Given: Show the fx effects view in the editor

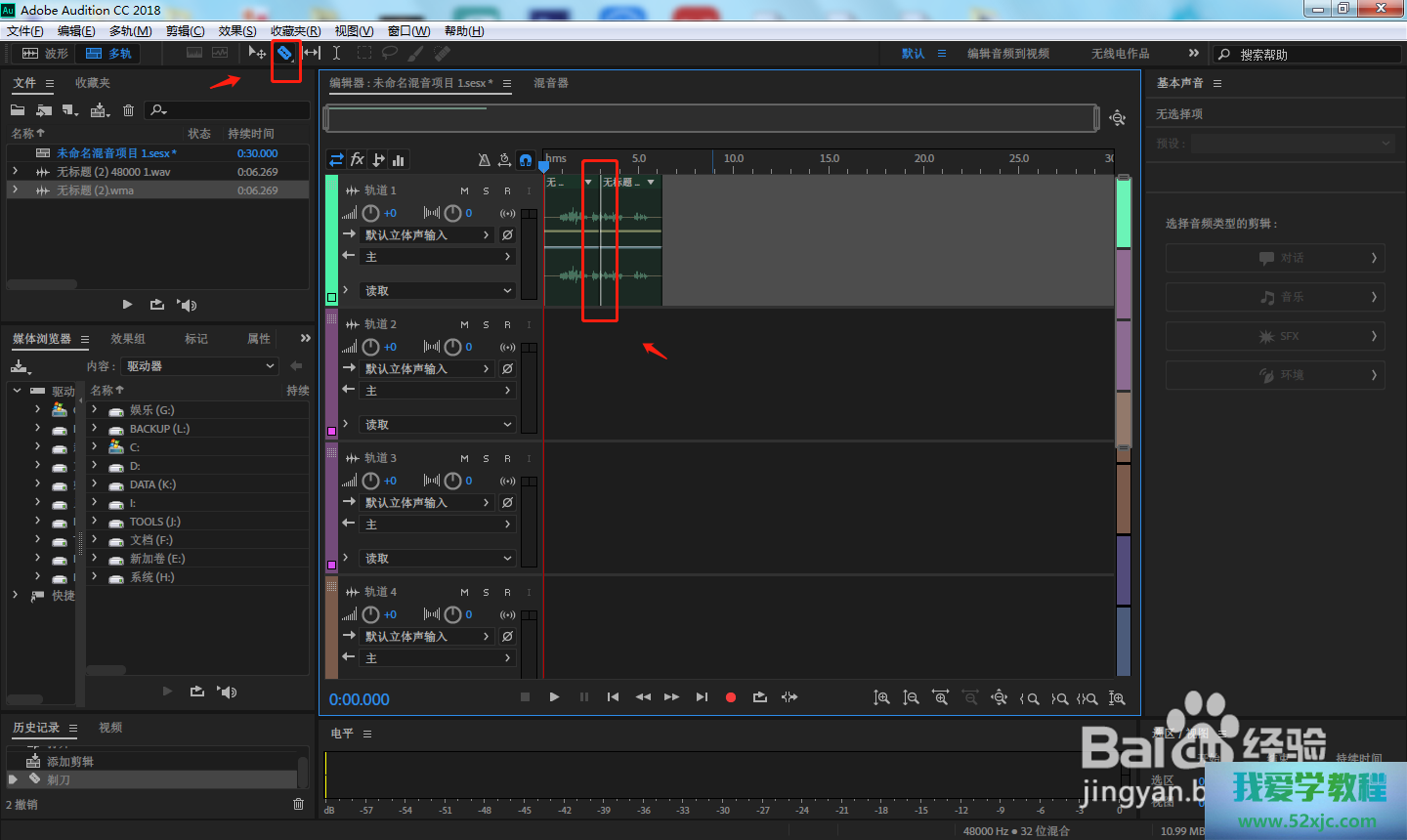Looking at the screenshot, I should pyautogui.click(x=358, y=159).
